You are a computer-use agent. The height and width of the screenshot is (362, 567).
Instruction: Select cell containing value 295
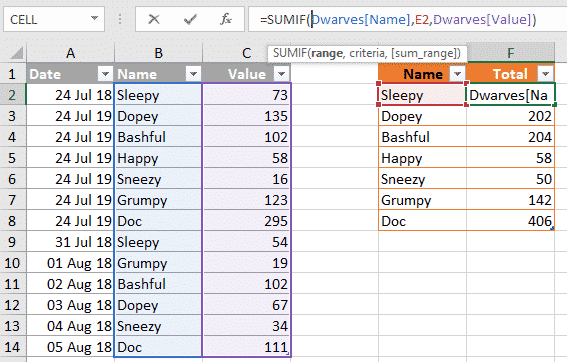point(247,221)
